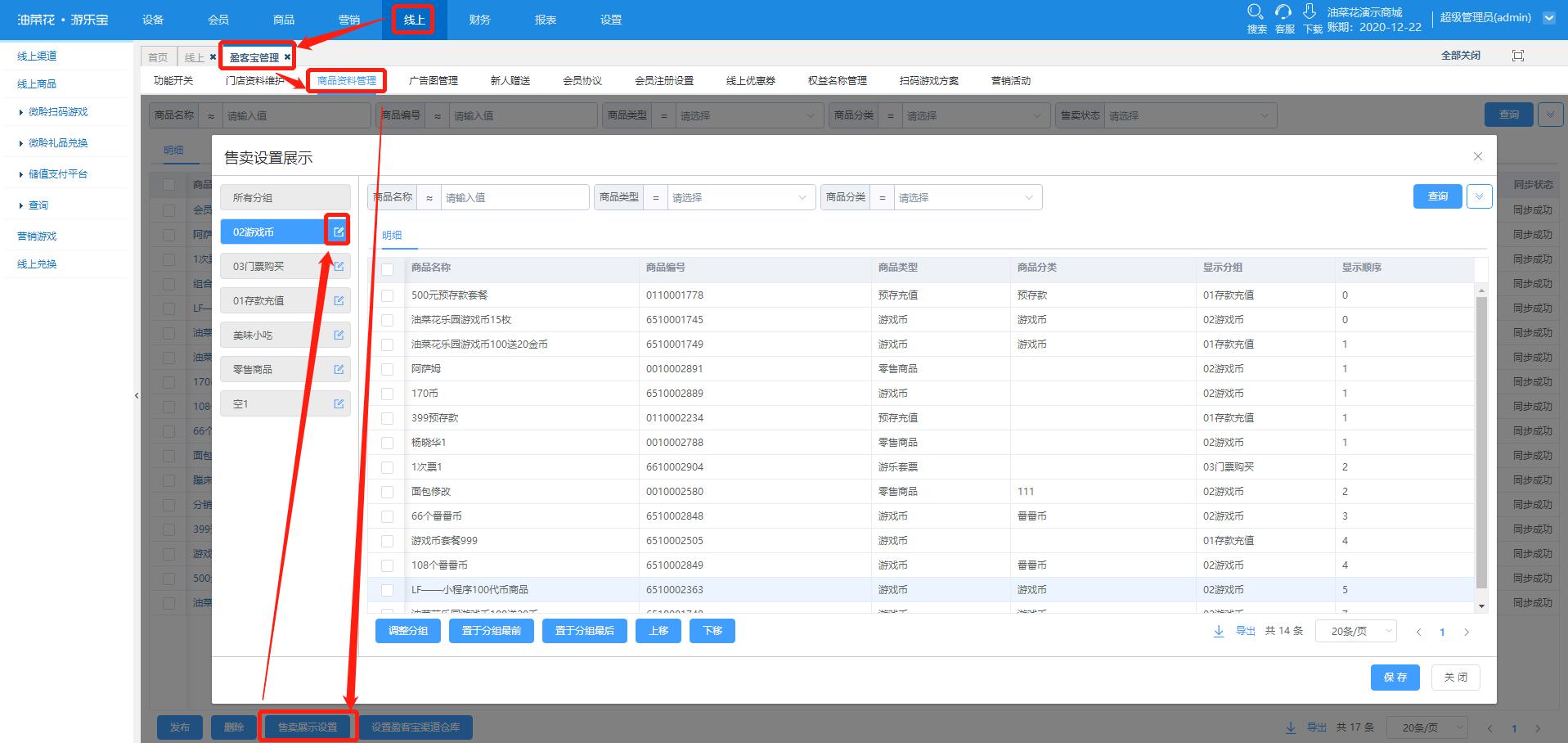Click 置于分组最后 button
The width and height of the screenshot is (1568, 743).
coord(585,631)
